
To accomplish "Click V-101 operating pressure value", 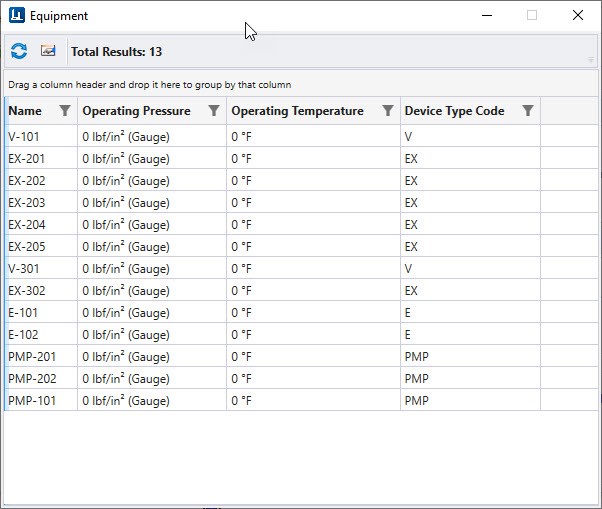I will [x=126, y=137].
